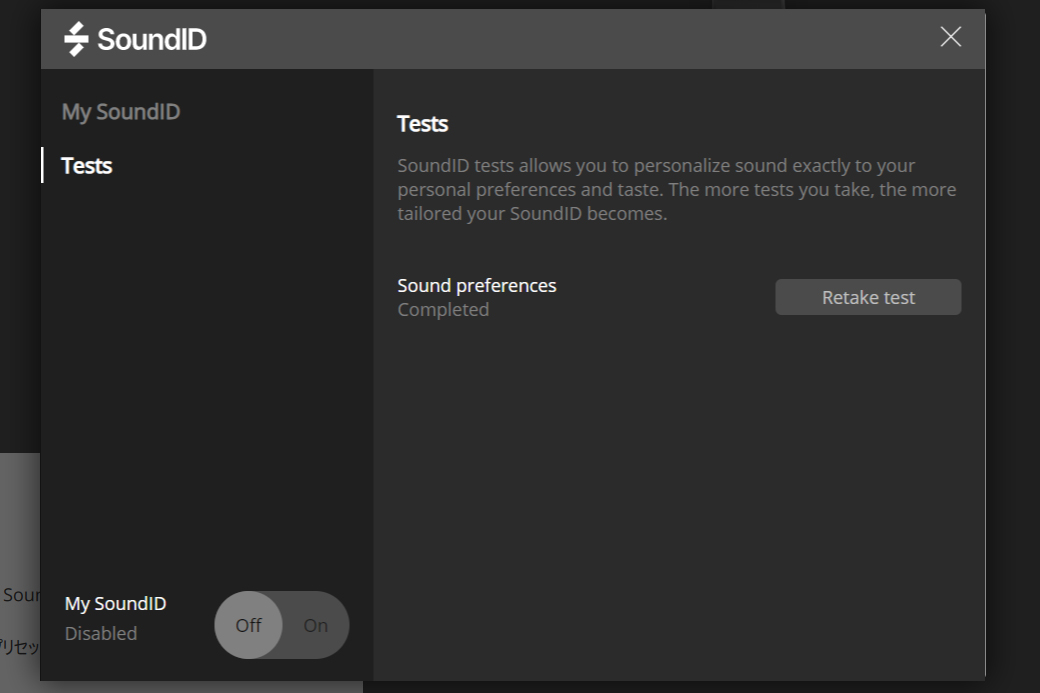Click the Completed status under Sound preferences
Image resolution: width=1040 pixels, height=693 pixels.
point(443,310)
